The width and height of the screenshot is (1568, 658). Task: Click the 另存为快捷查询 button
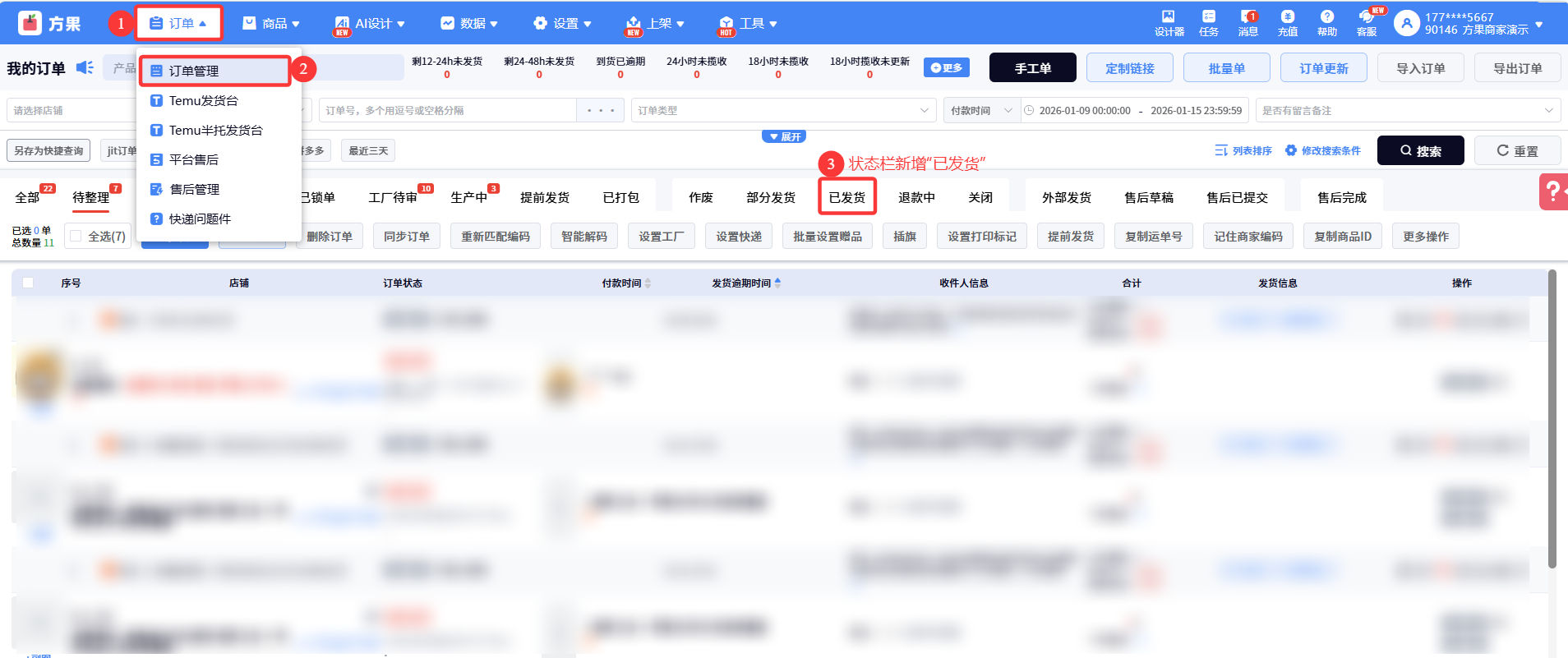click(x=48, y=150)
